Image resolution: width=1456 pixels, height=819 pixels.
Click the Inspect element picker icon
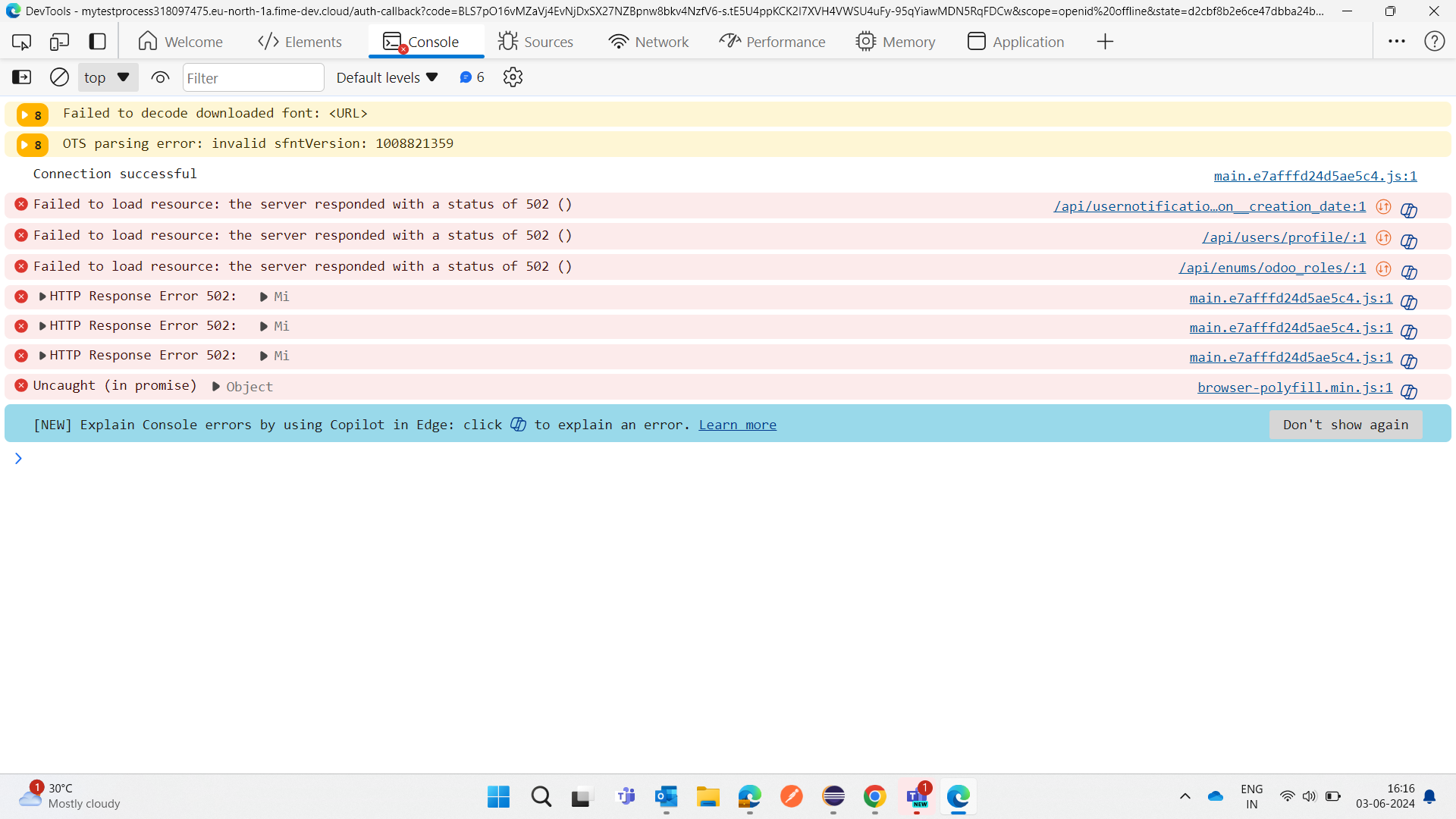22,42
